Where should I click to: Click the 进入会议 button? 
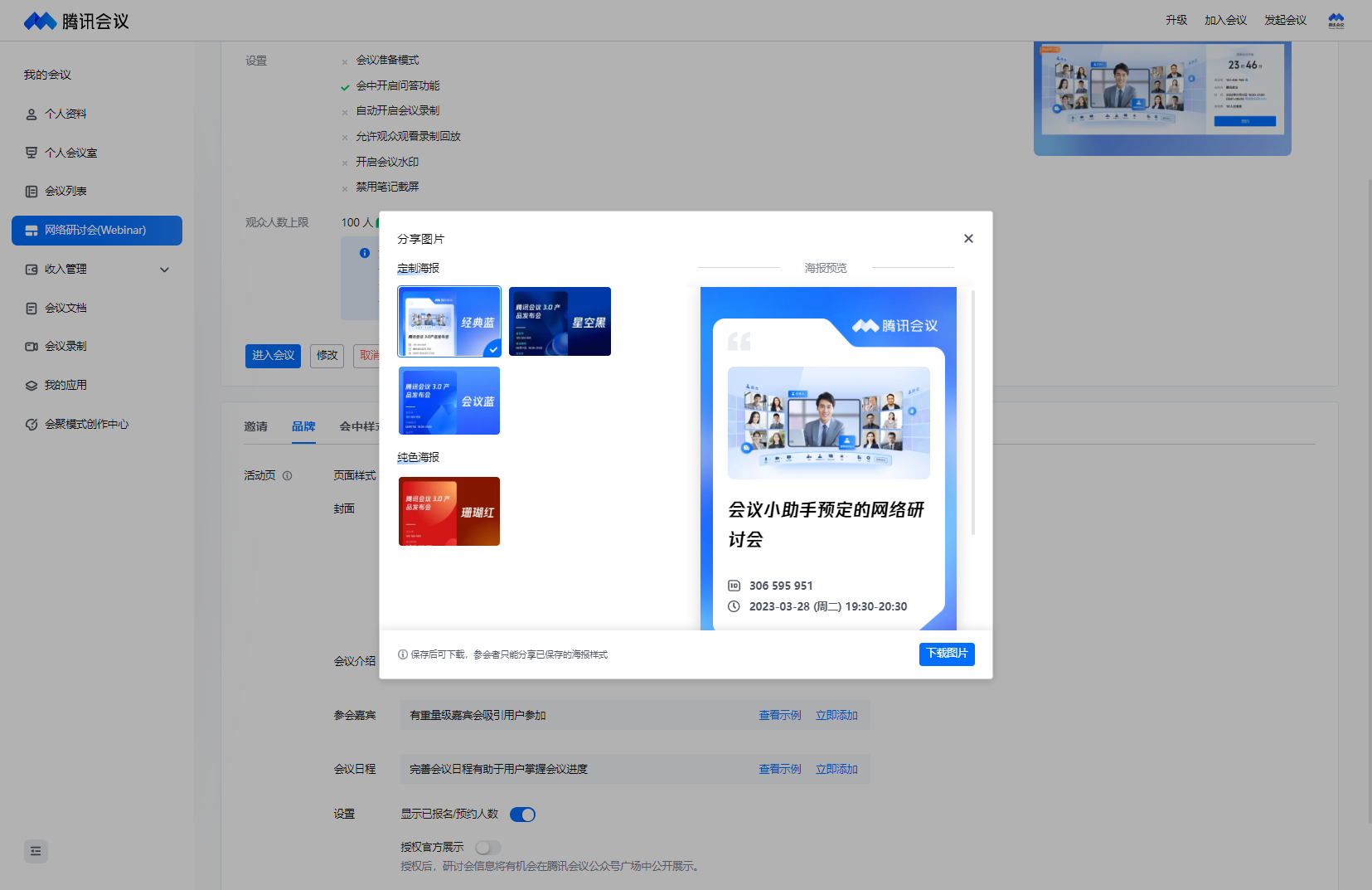[x=273, y=356]
